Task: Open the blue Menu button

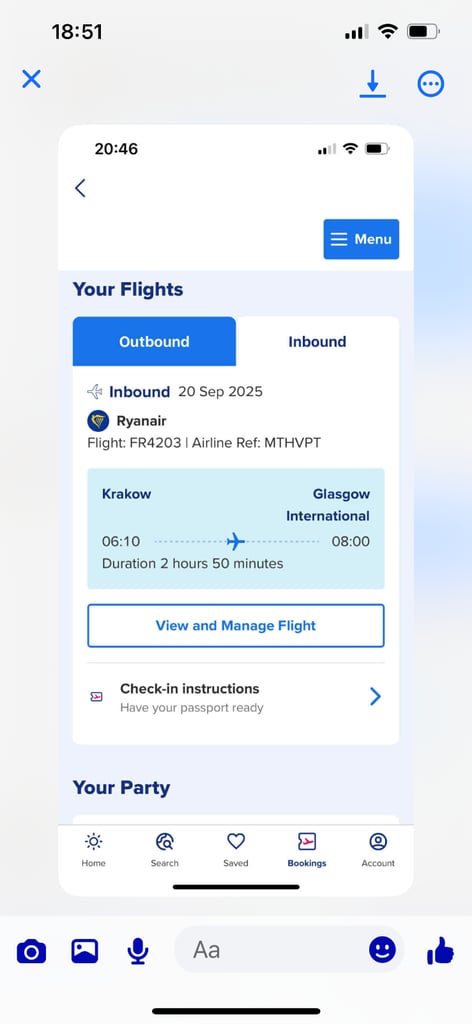Action: [361, 239]
